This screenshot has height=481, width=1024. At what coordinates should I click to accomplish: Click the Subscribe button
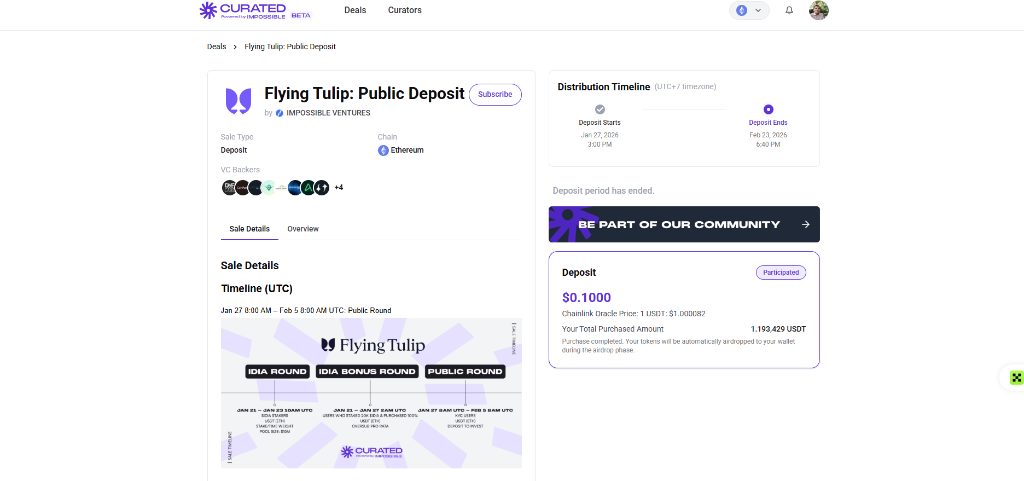click(495, 95)
